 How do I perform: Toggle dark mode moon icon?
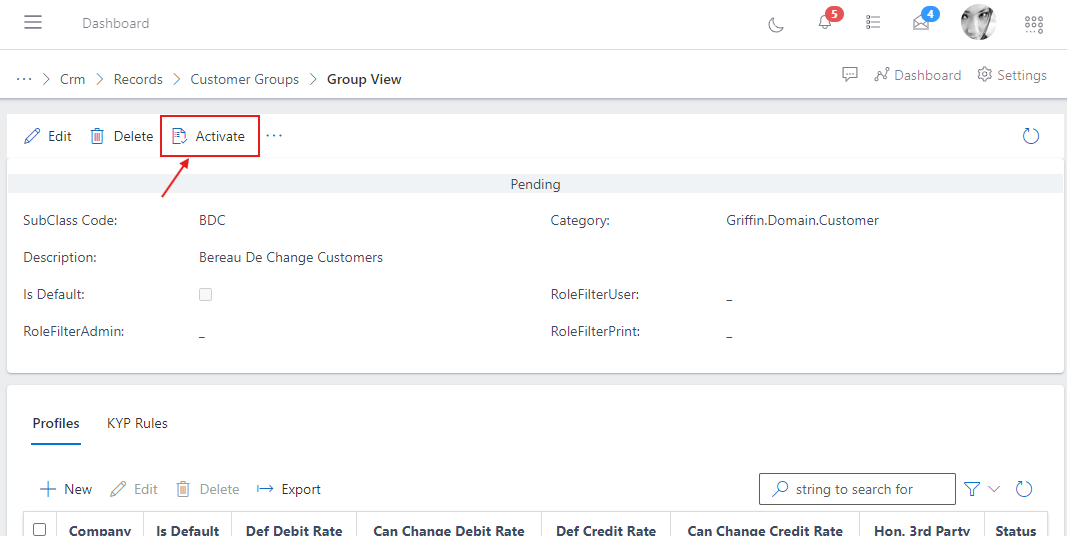[776, 24]
